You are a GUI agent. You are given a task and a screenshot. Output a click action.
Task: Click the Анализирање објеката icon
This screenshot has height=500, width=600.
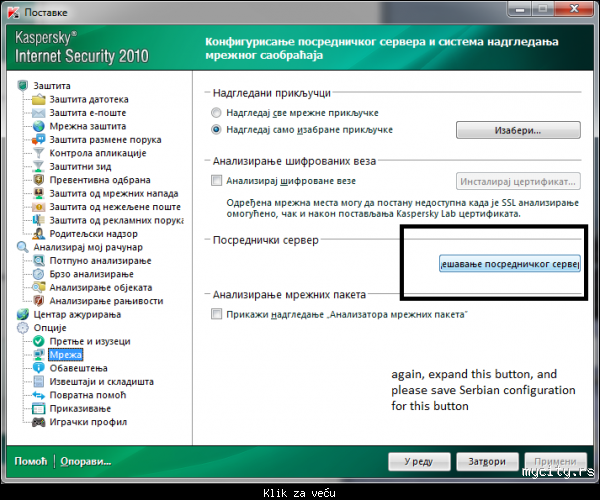39,288
